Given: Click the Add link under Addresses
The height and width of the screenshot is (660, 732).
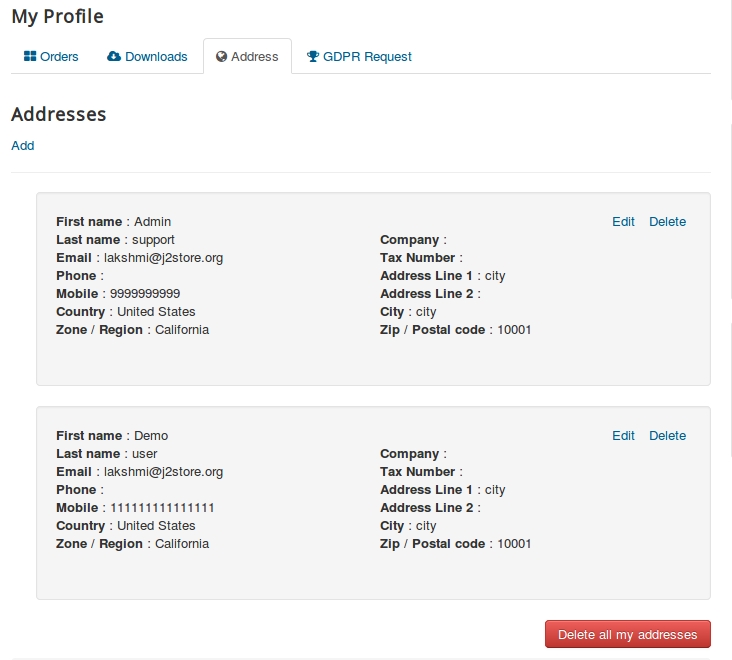Looking at the screenshot, I should pyautogui.click(x=23, y=146).
